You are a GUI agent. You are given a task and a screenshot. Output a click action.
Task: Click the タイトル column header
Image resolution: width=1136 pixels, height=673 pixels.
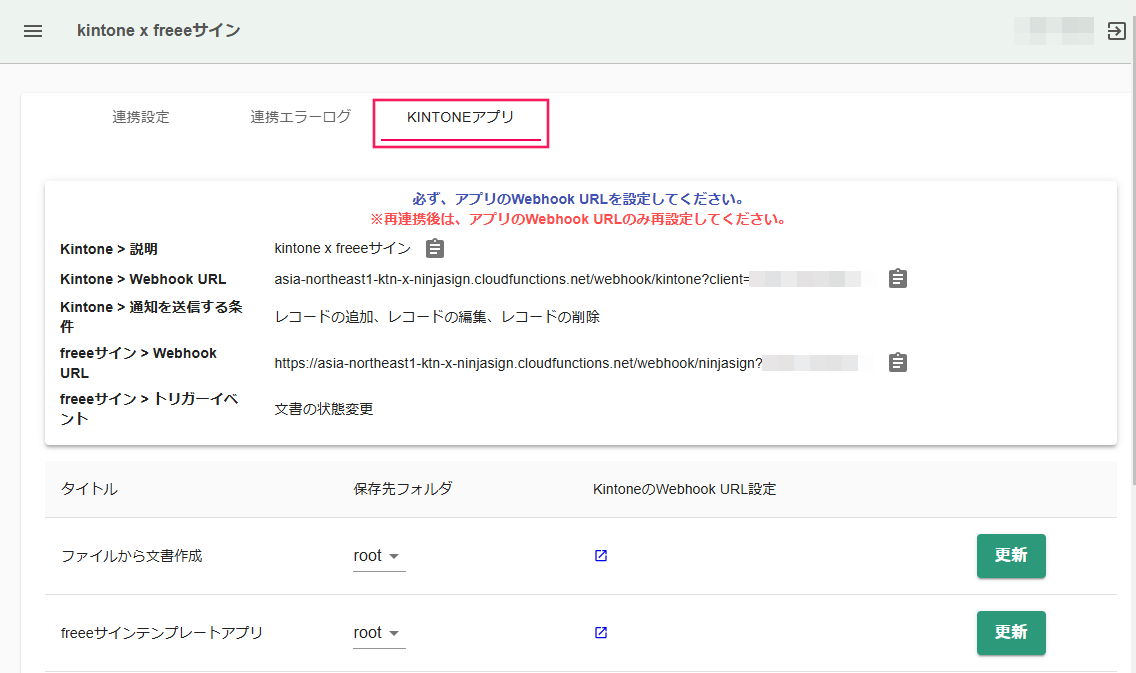[89, 489]
